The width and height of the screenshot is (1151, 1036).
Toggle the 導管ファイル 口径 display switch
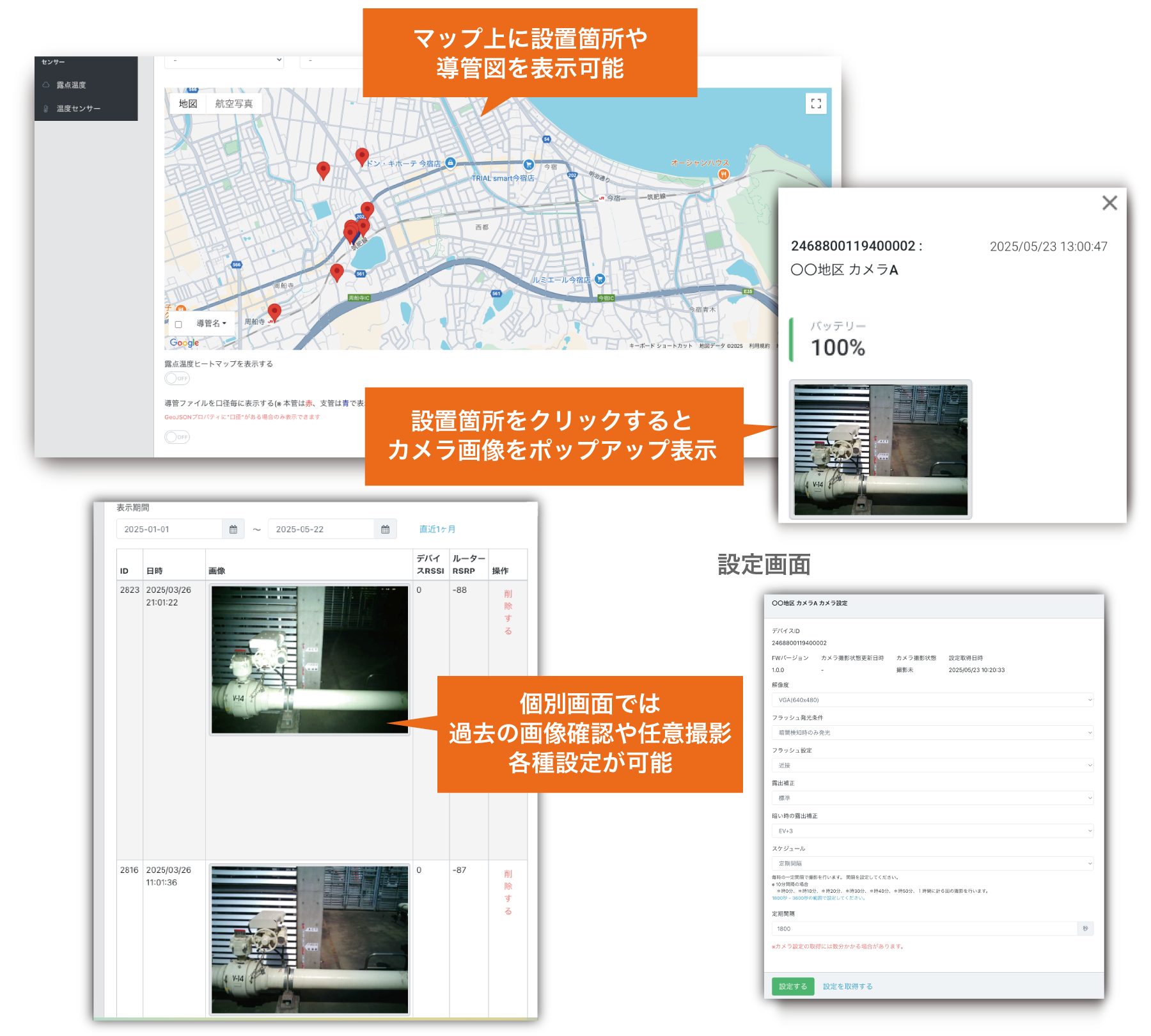tap(177, 437)
